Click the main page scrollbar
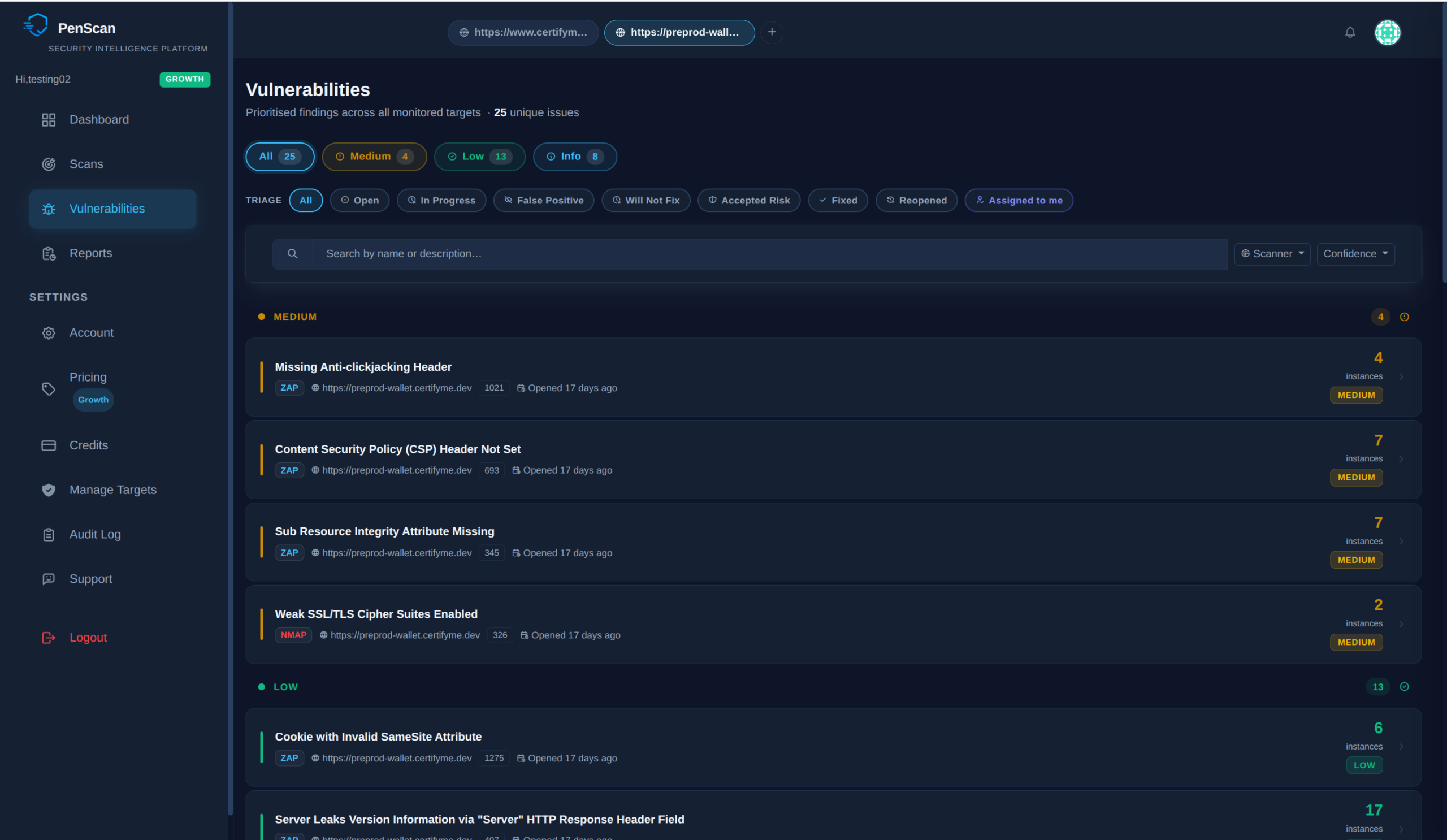 (x=1444, y=142)
